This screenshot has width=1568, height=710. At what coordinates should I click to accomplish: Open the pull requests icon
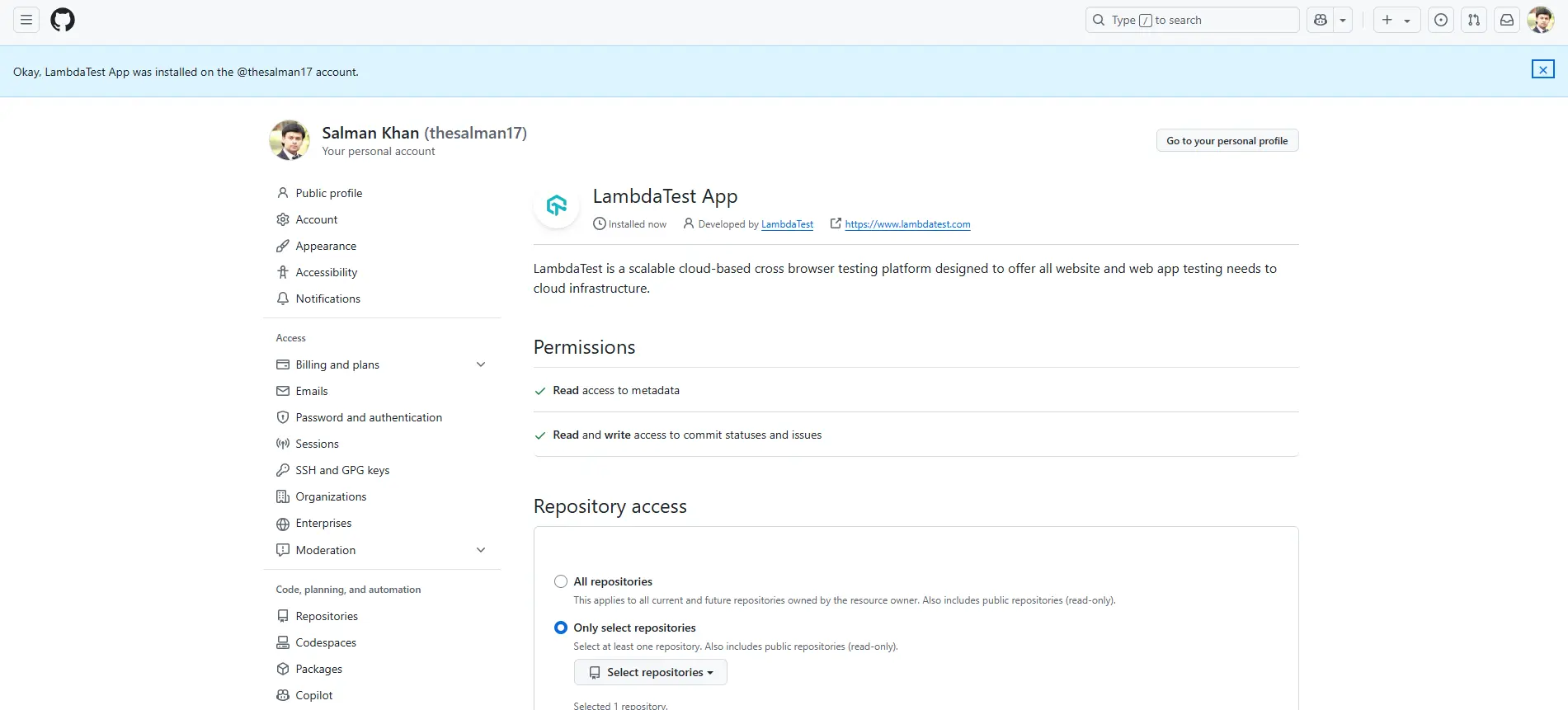[1473, 20]
